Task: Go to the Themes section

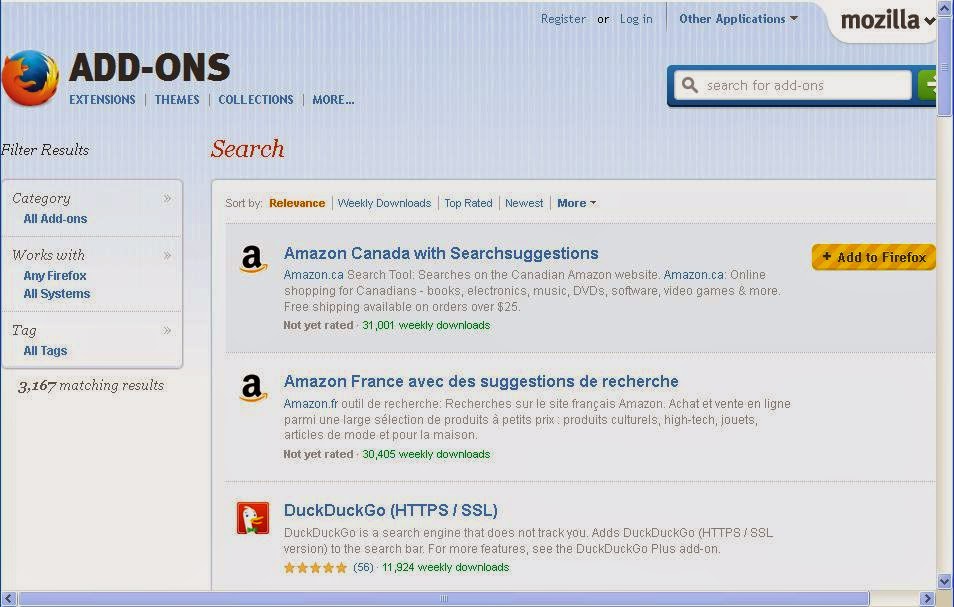Action: click(x=177, y=100)
